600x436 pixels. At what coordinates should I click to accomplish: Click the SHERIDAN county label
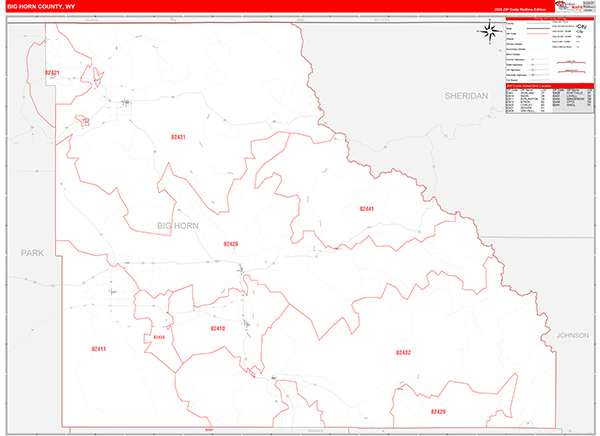466,96
